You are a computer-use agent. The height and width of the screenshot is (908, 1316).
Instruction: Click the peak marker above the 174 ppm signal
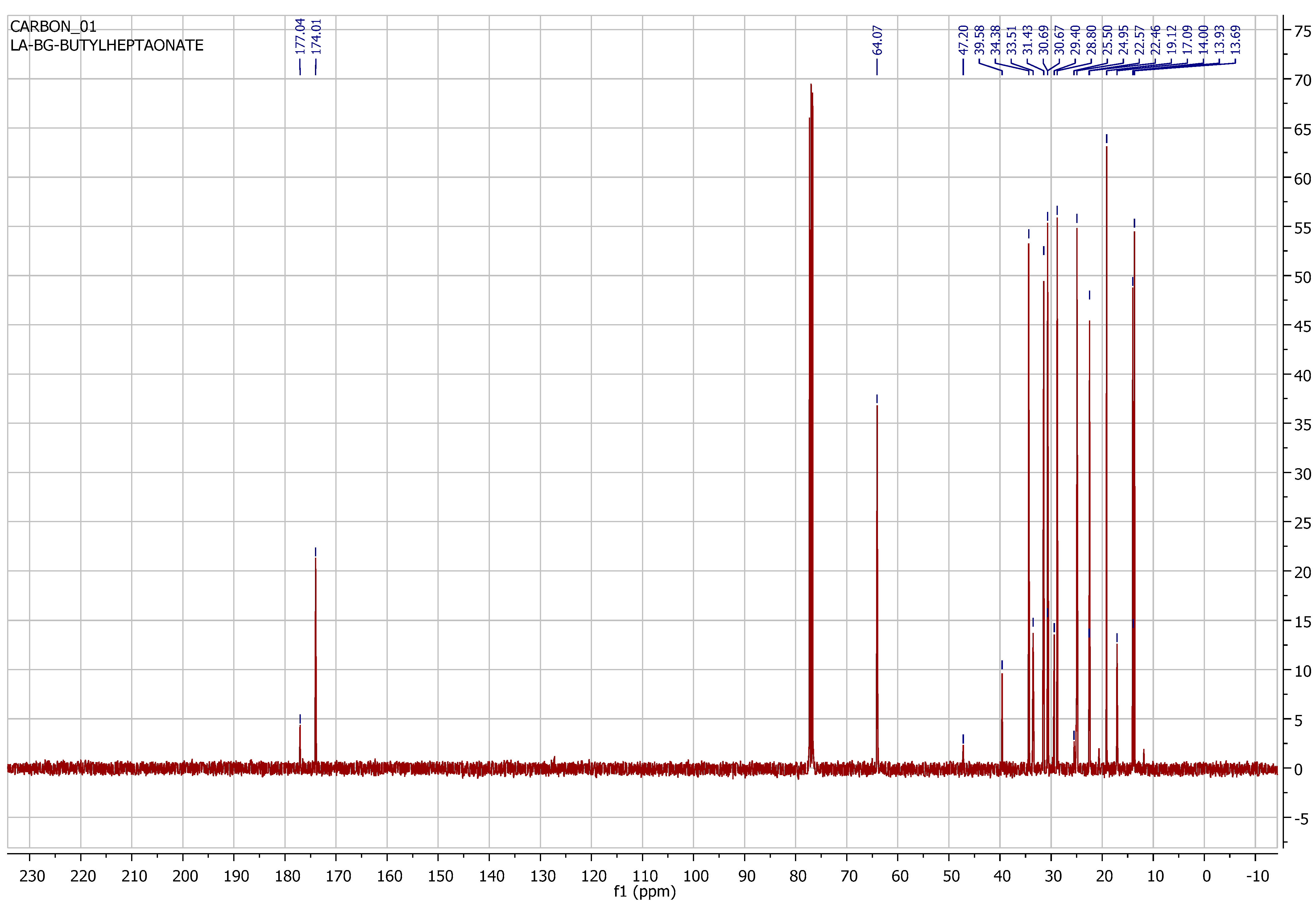(x=315, y=552)
